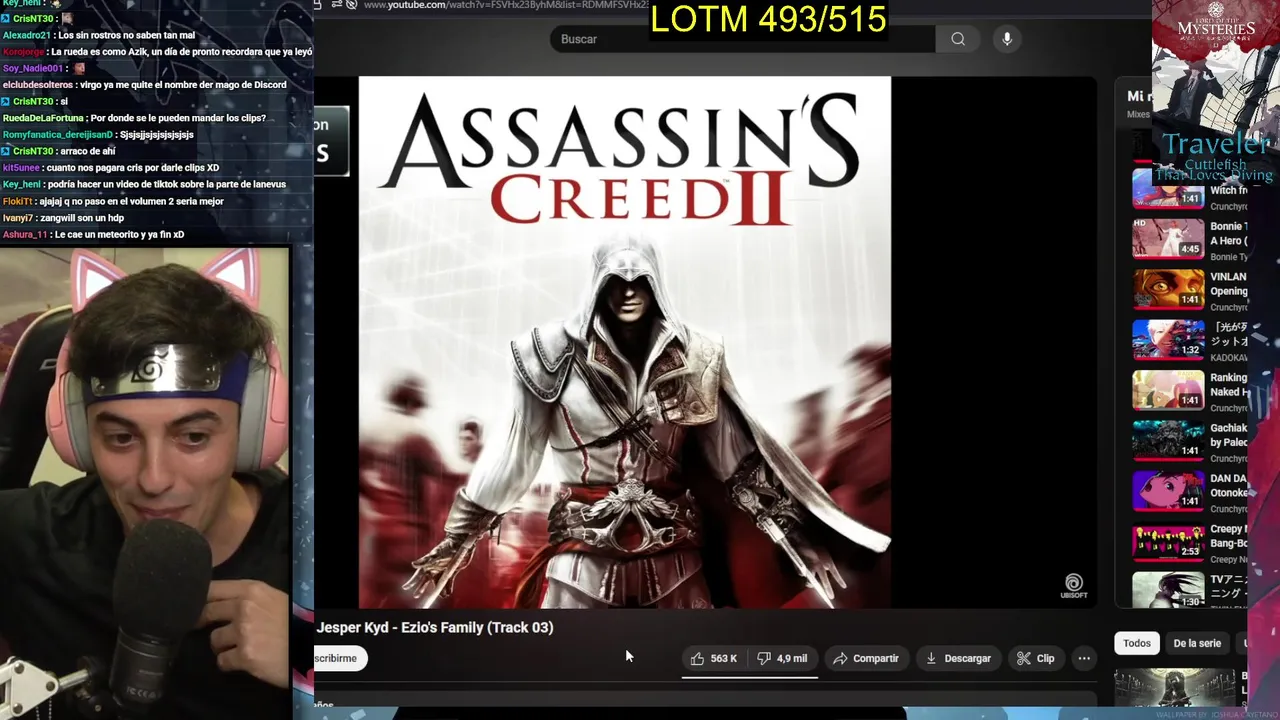1280x720 pixels.
Task: Click kit5unee chat message about clips
Action: tap(132, 168)
